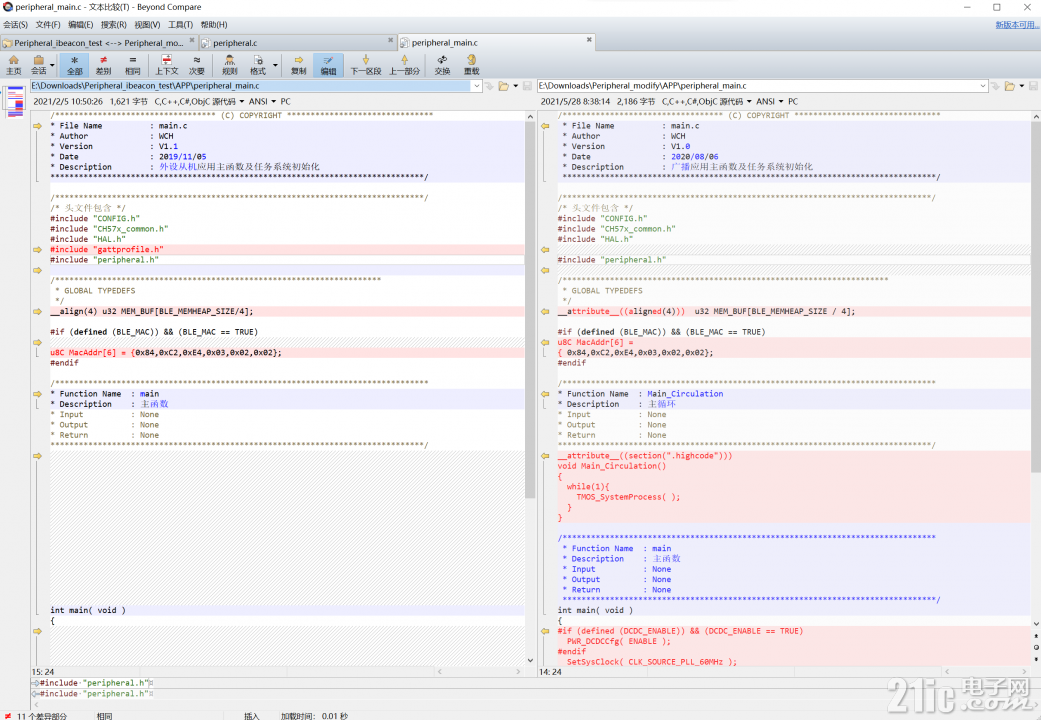Expand the 格式 toolbar dropdown arrow
Image resolution: width=1041 pixels, height=720 pixels.
(x=275, y=65)
